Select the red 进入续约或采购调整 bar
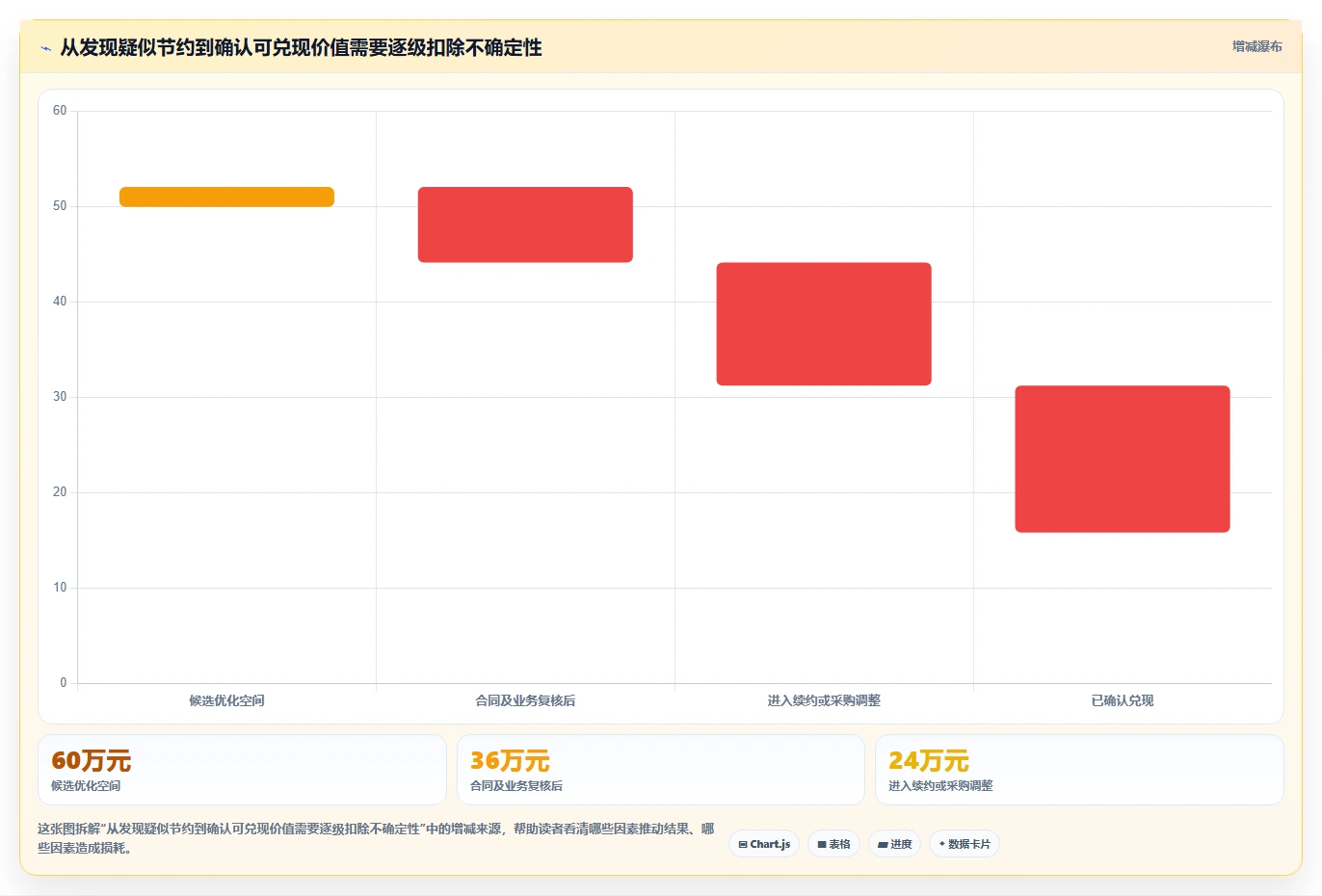 [x=824, y=324]
